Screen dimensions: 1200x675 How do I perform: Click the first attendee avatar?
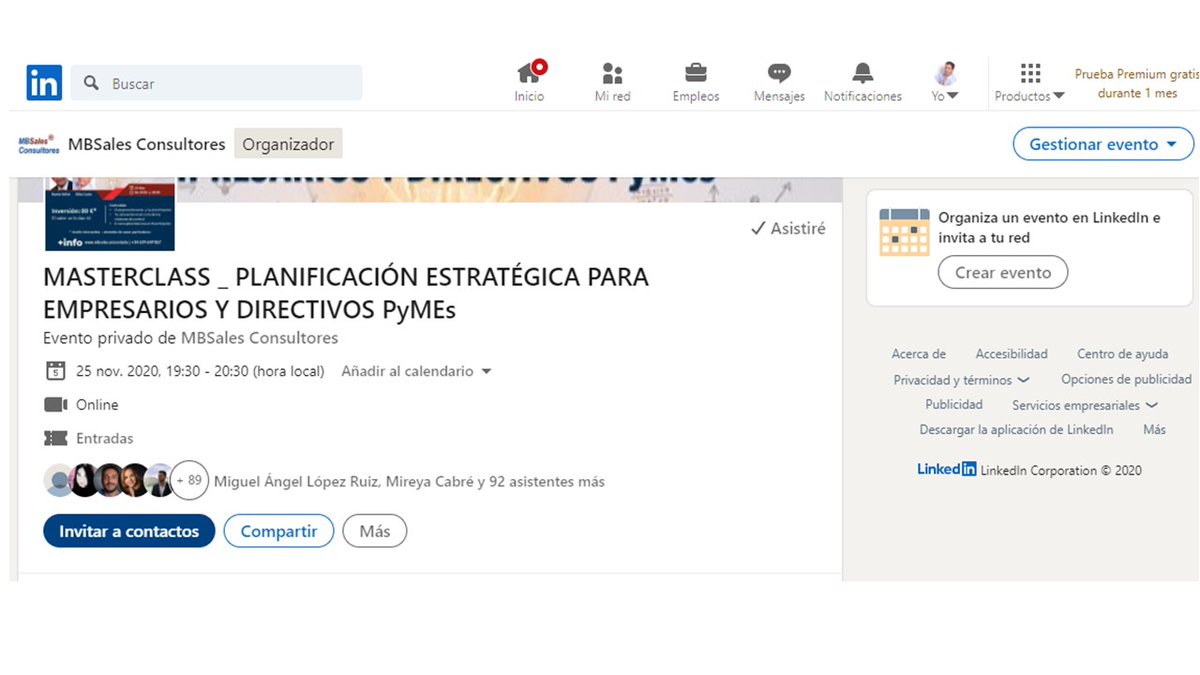pyautogui.click(x=60, y=480)
